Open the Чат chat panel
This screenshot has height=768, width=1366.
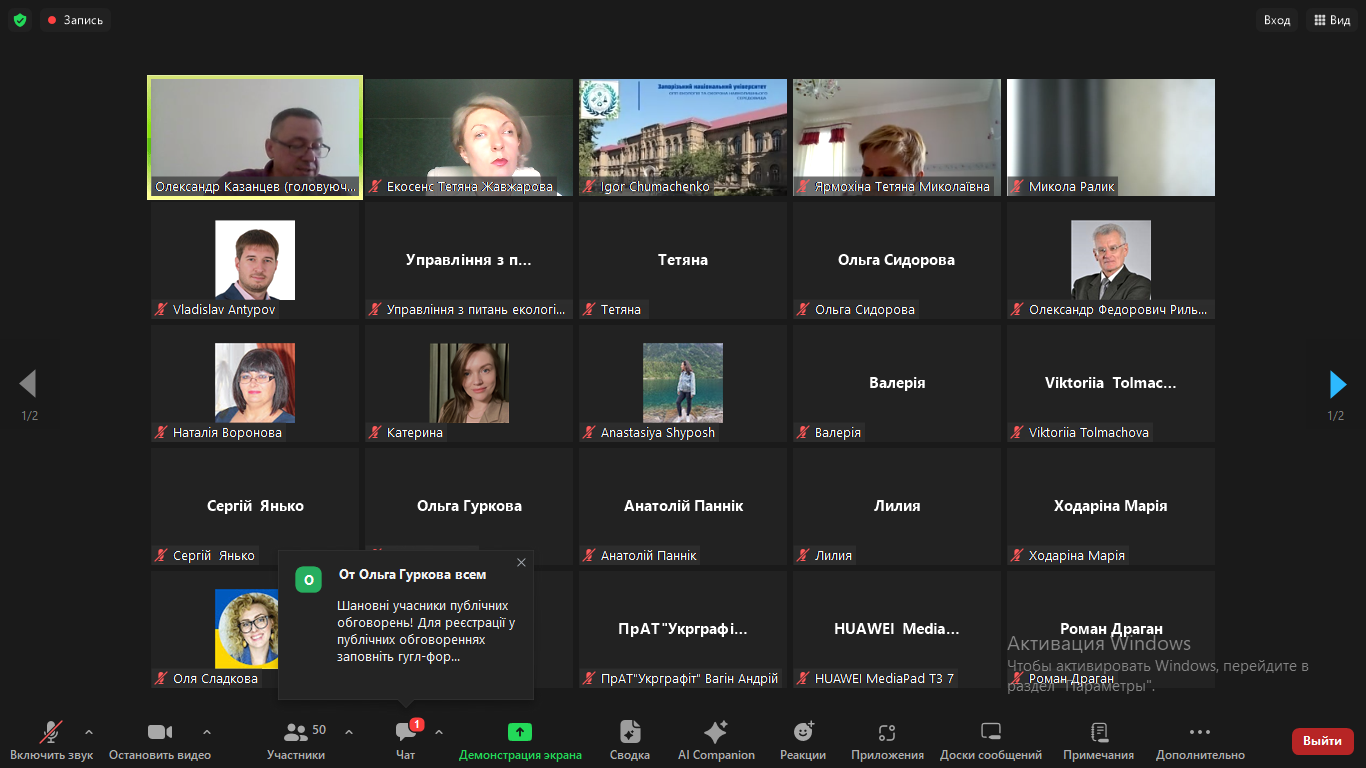point(405,741)
